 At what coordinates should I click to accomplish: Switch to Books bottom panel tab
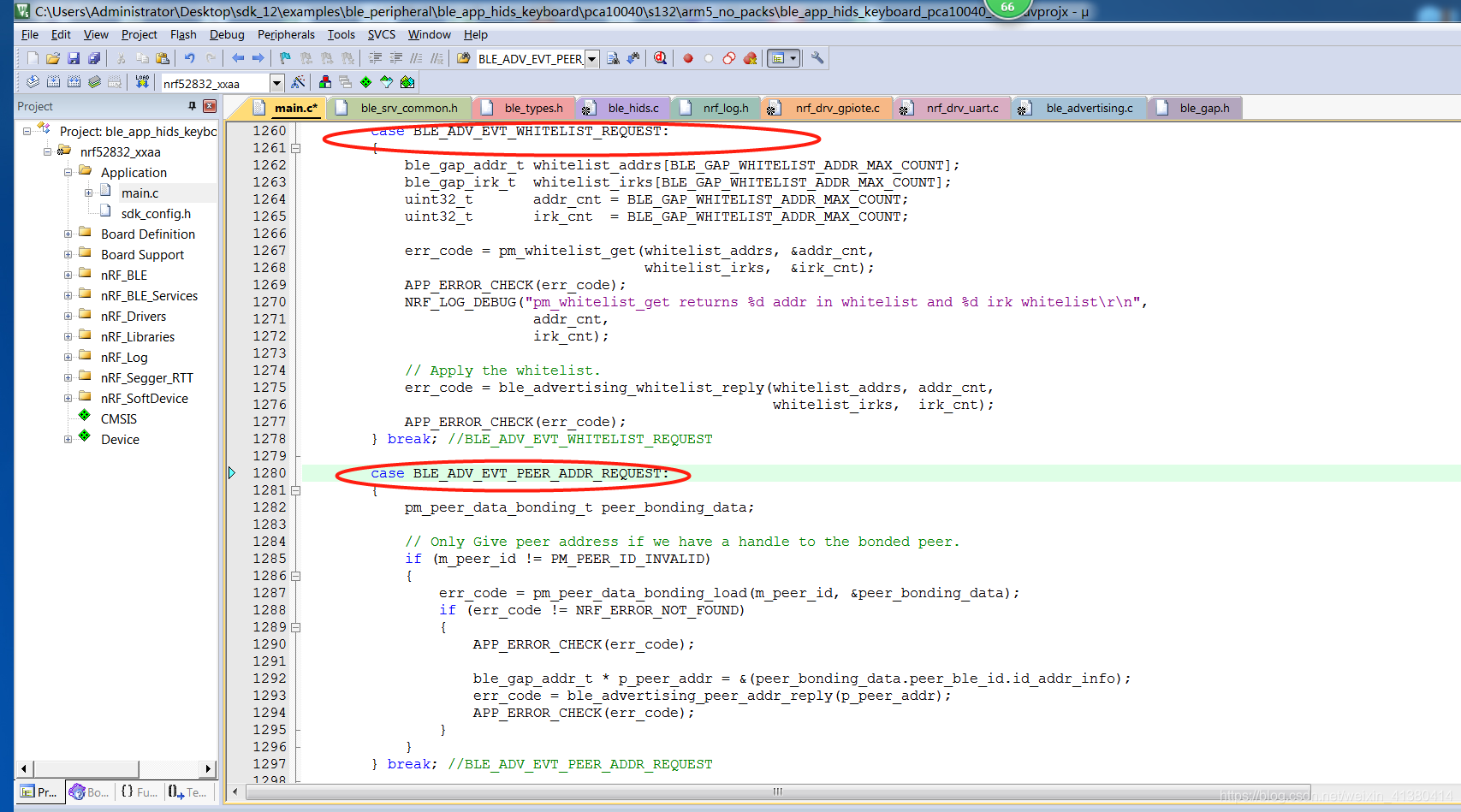89,791
